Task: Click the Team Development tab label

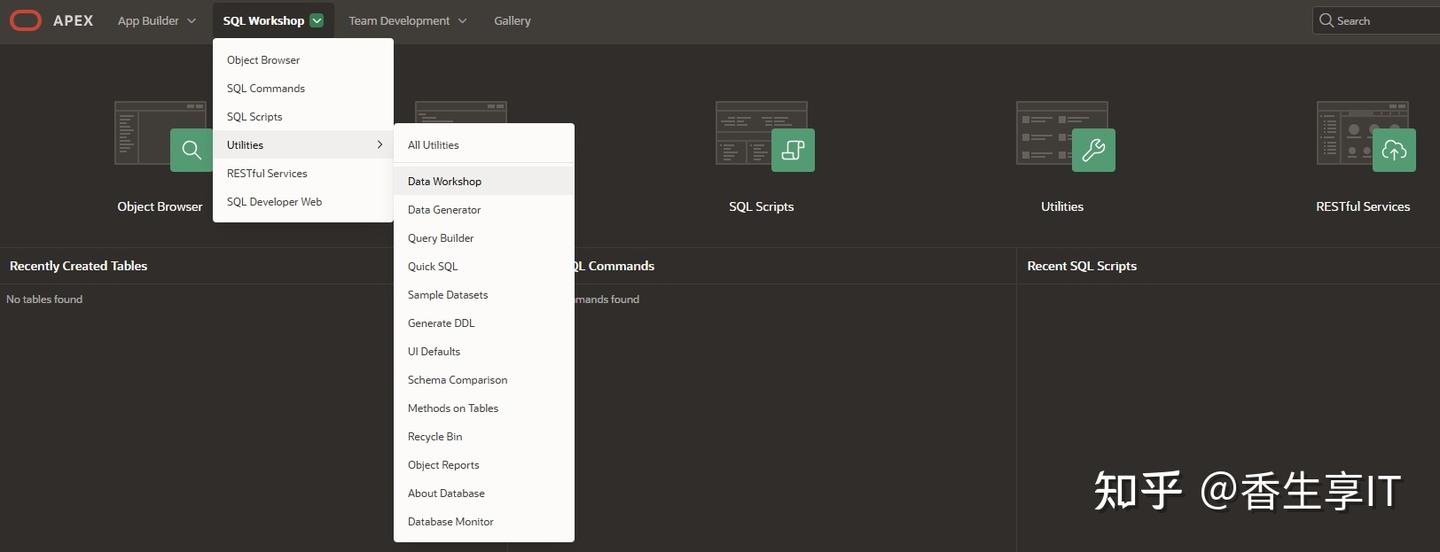Action: (399, 21)
